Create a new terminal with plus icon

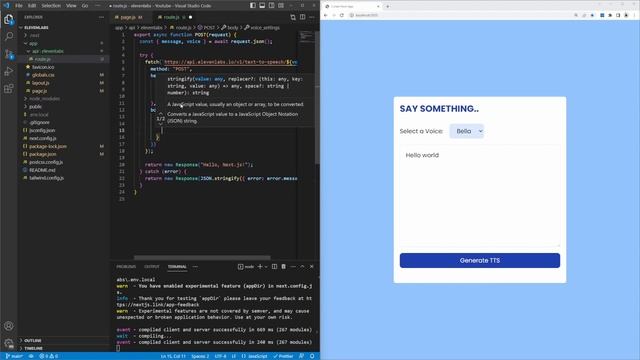(x=260, y=267)
